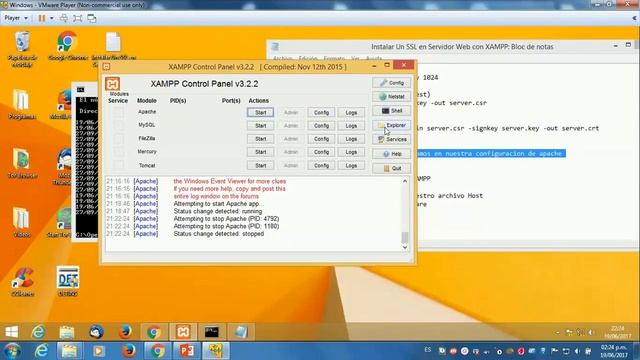The width and height of the screenshot is (640, 360).
Task: Click the XAMPP title bar icon
Action: [107, 67]
